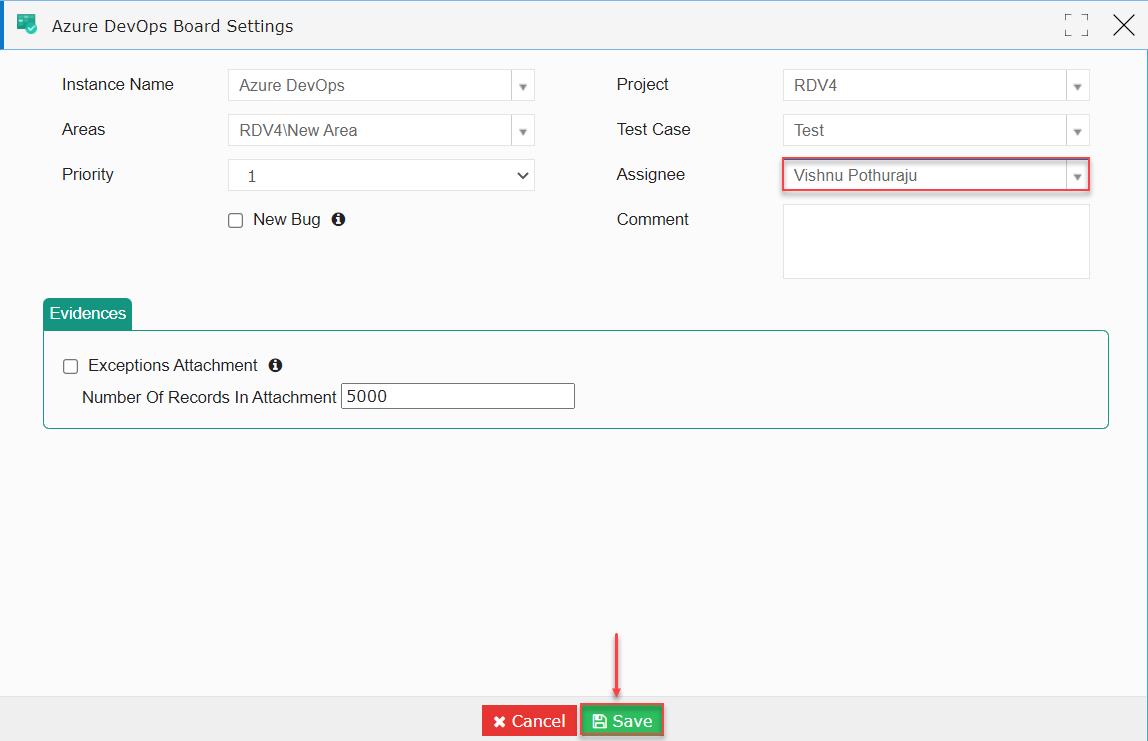
Task: Check the Exceptions Attachment option
Action: tap(70, 365)
